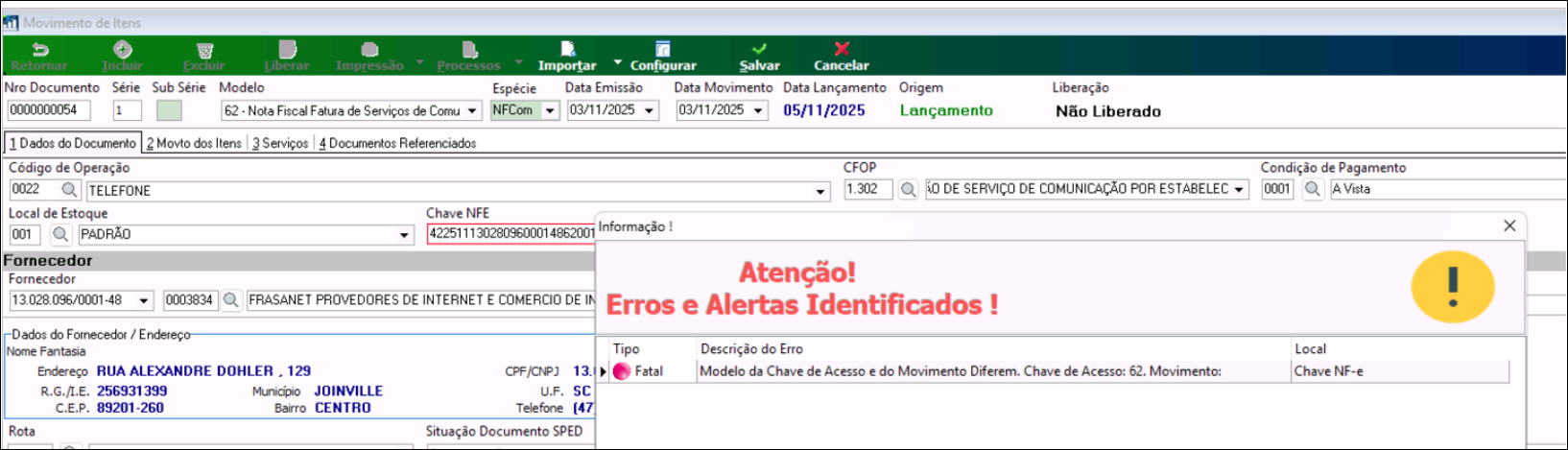Click the Fornecedor code 0003834 field

pos(191,300)
